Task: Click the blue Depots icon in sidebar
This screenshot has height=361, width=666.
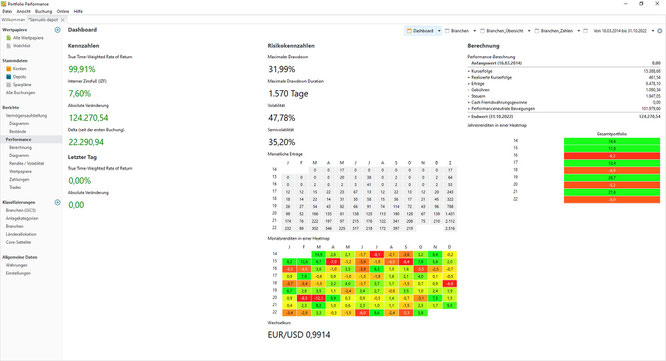Action: pyautogui.click(x=8, y=76)
